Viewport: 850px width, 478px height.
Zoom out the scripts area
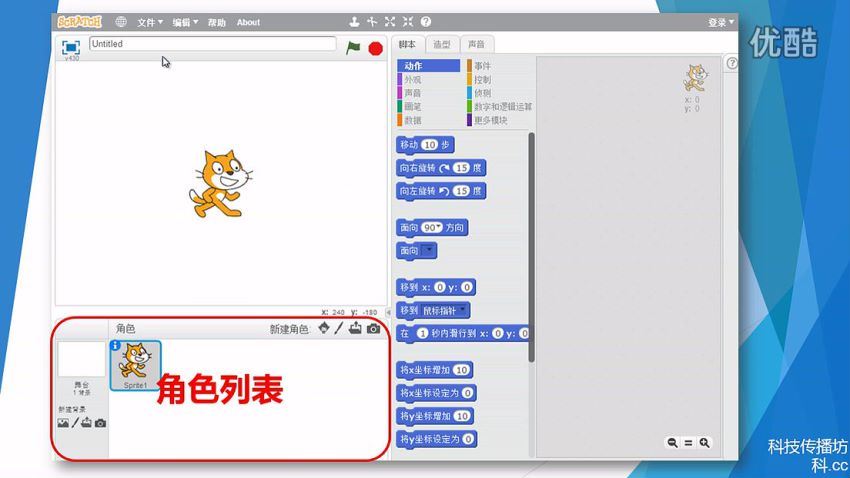point(672,443)
